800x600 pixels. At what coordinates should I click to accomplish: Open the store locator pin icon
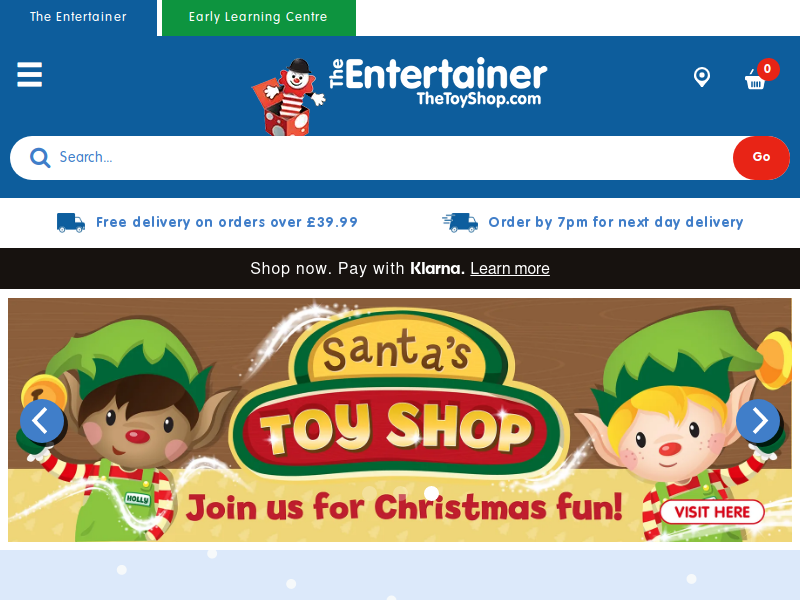[702, 77]
